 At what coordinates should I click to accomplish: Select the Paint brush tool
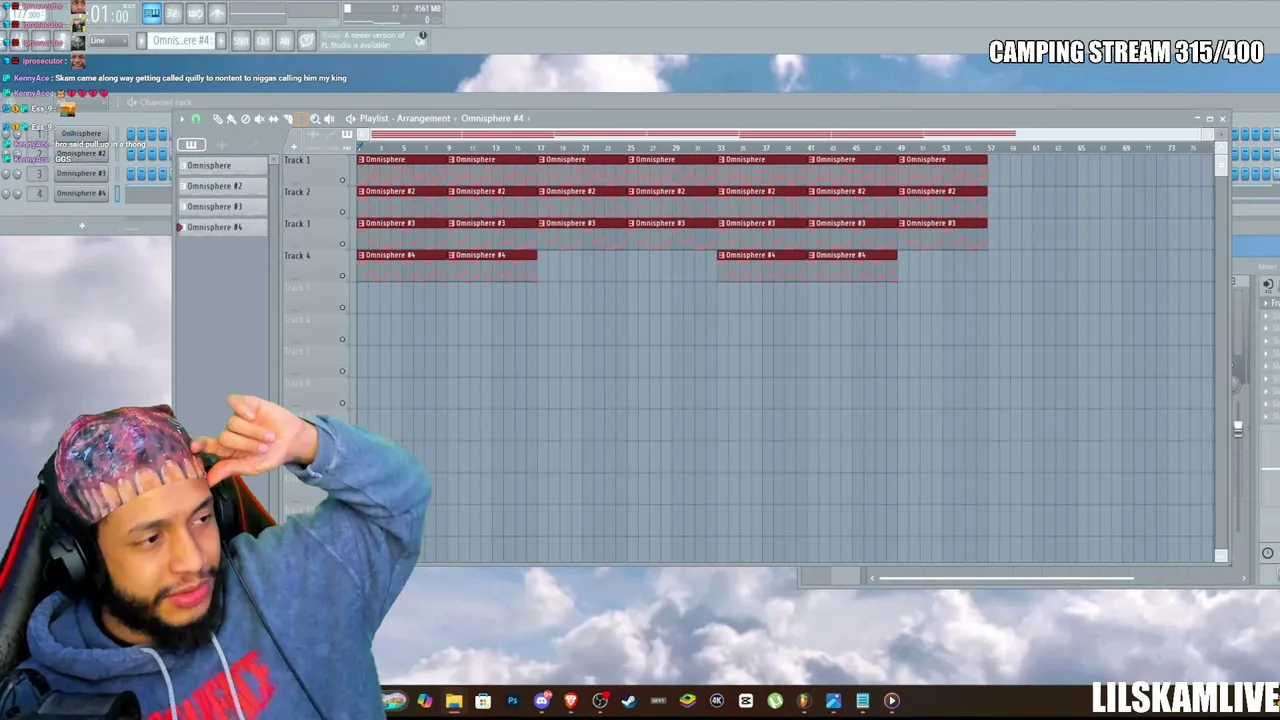tap(231, 119)
